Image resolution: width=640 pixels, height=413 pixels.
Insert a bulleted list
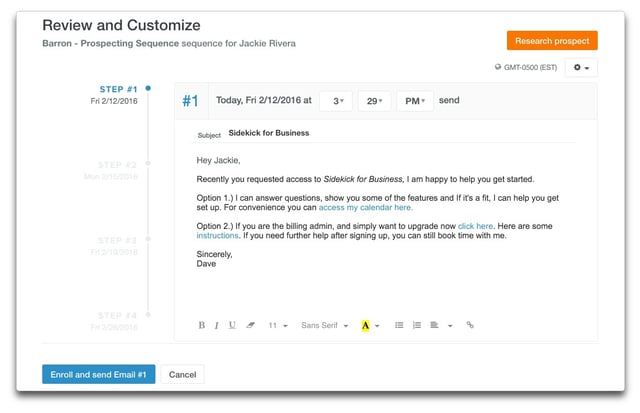pyautogui.click(x=399, y=325)
